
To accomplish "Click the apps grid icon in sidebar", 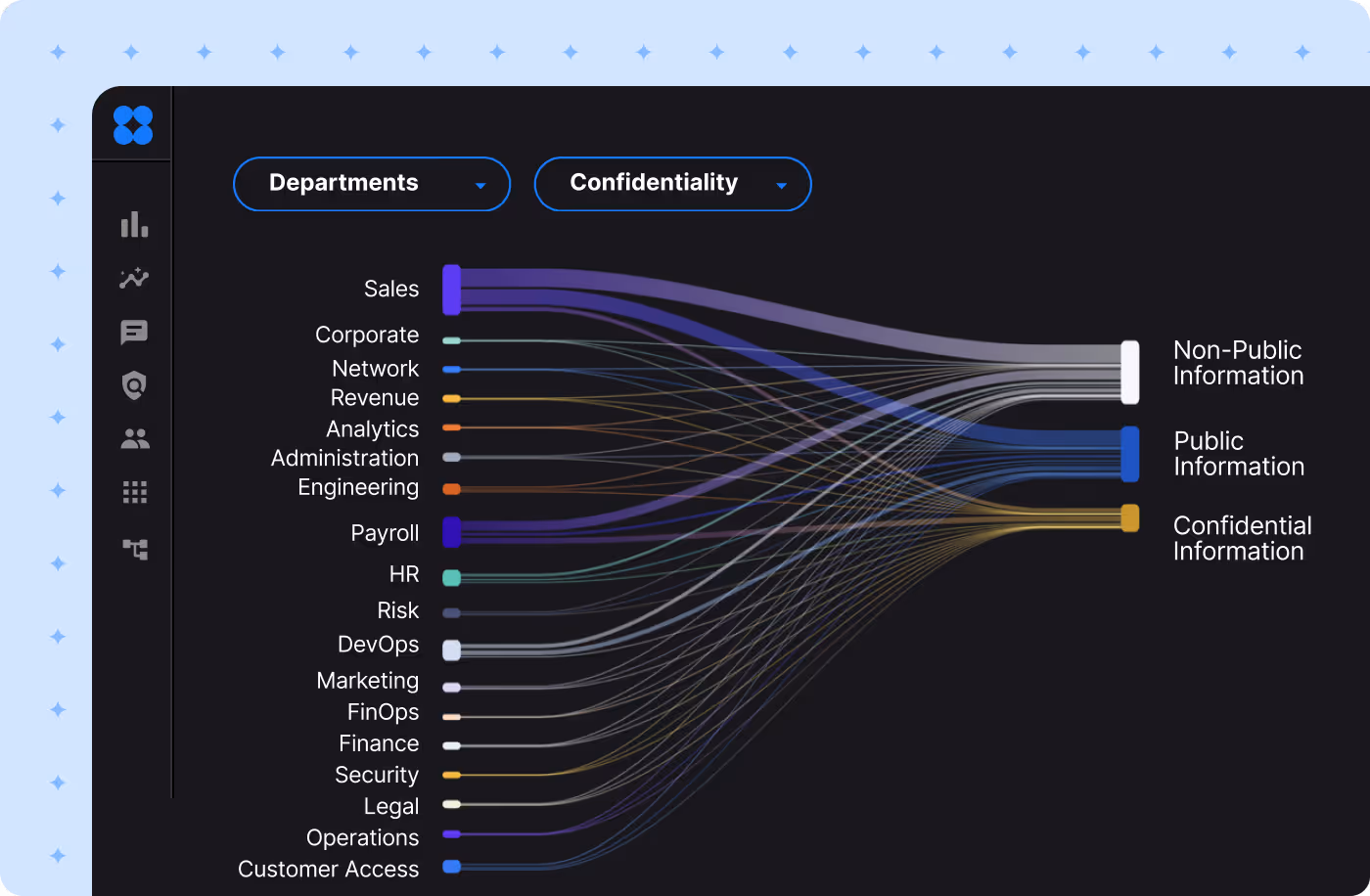I will (133, 492).
